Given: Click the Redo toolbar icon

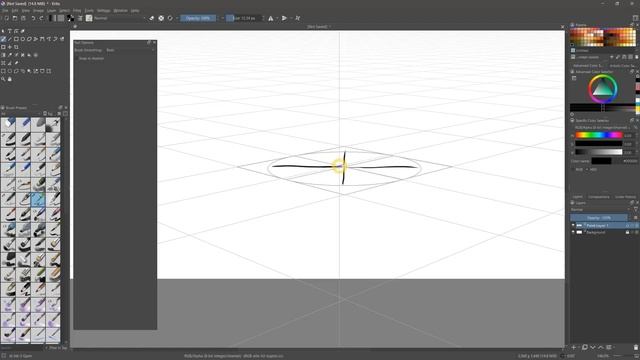Looking at the screenshot, I should pos(41,18).
